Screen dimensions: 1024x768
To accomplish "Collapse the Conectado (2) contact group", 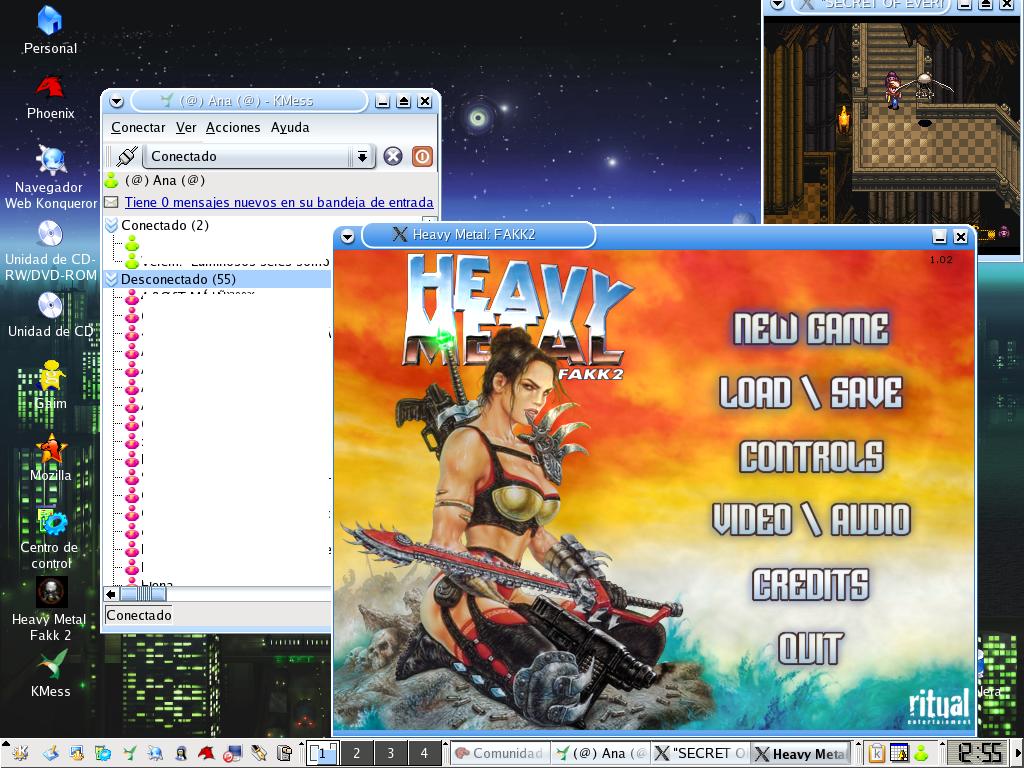I will (x=112, y=225).
